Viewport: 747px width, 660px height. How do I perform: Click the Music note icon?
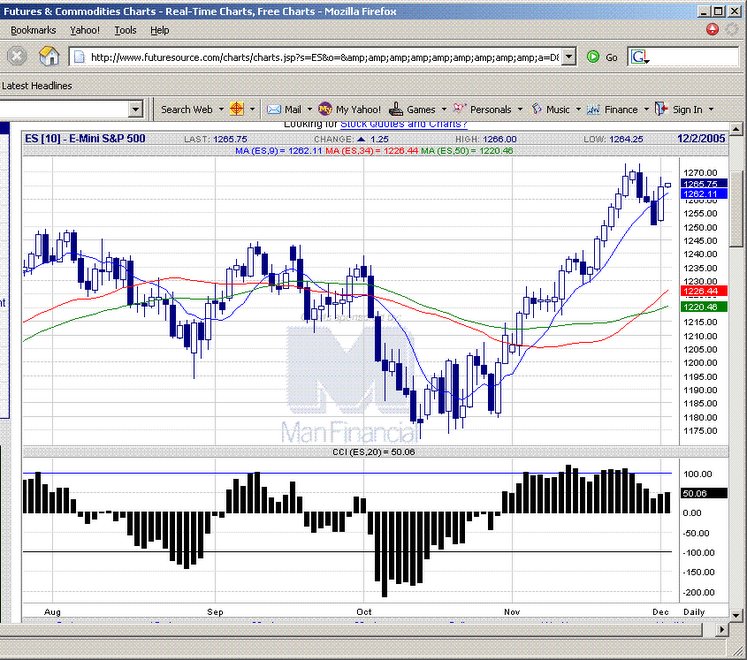tap(537, 109)
